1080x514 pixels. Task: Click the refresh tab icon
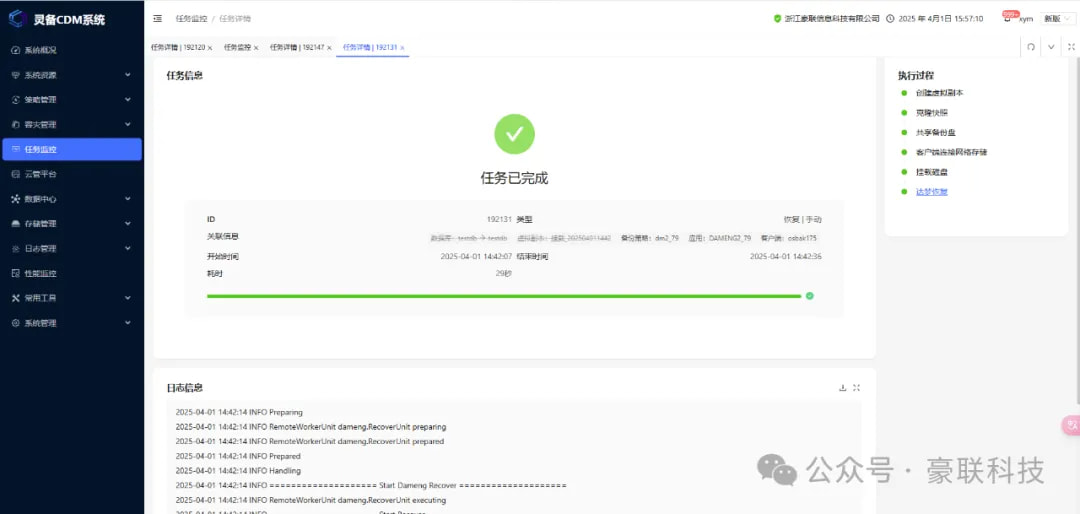coord(1031,47)
